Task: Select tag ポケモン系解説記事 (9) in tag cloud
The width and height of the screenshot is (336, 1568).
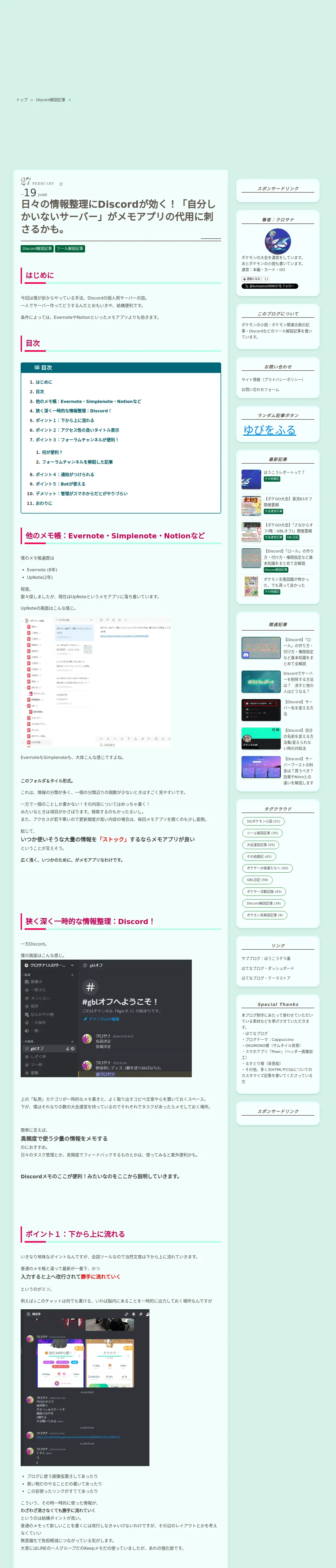Action: (265, 915)
